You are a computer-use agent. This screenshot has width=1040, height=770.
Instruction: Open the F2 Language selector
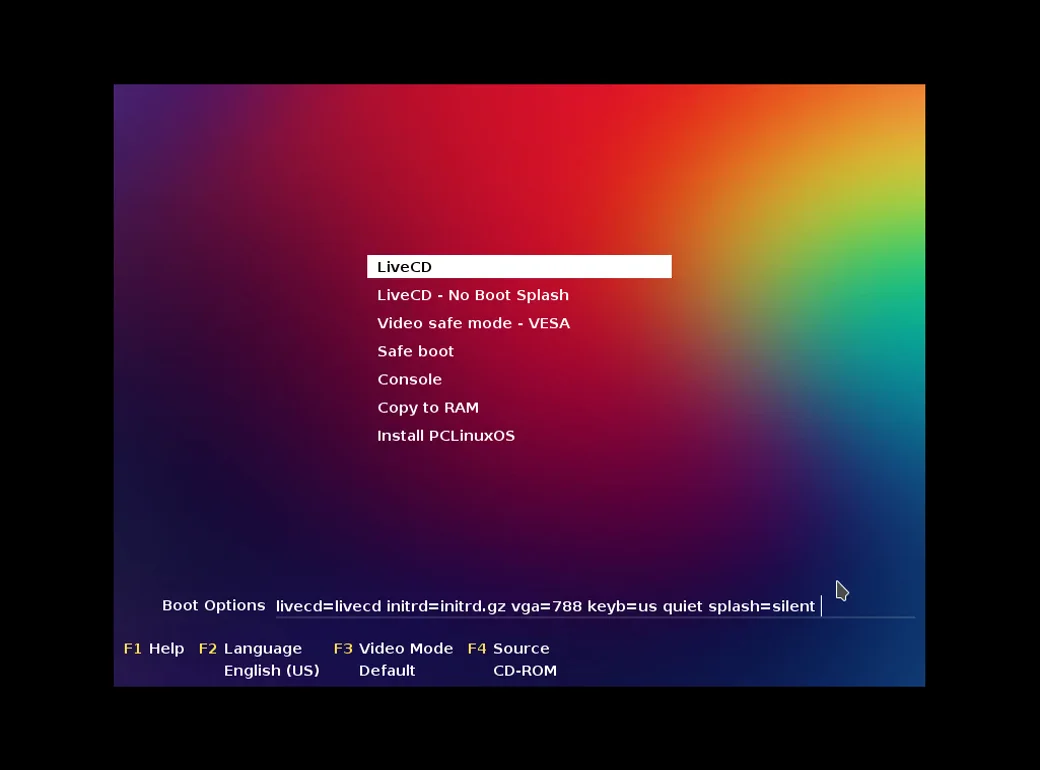point(250,649)
